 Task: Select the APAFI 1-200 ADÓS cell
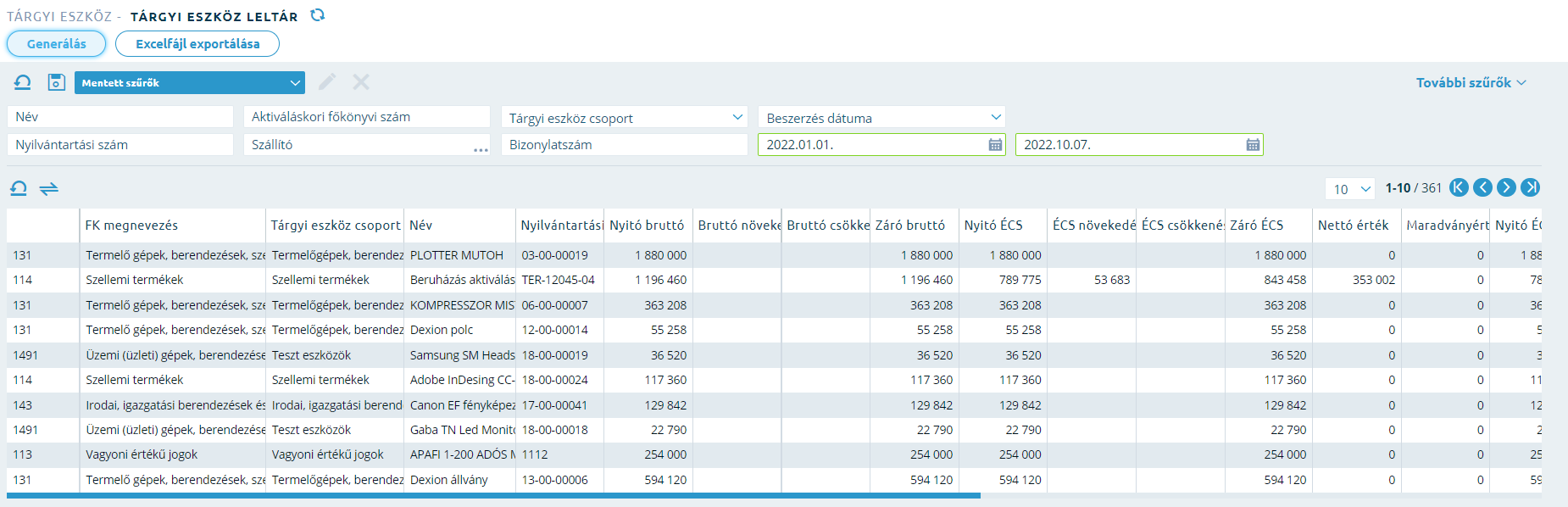click(459, 454)
